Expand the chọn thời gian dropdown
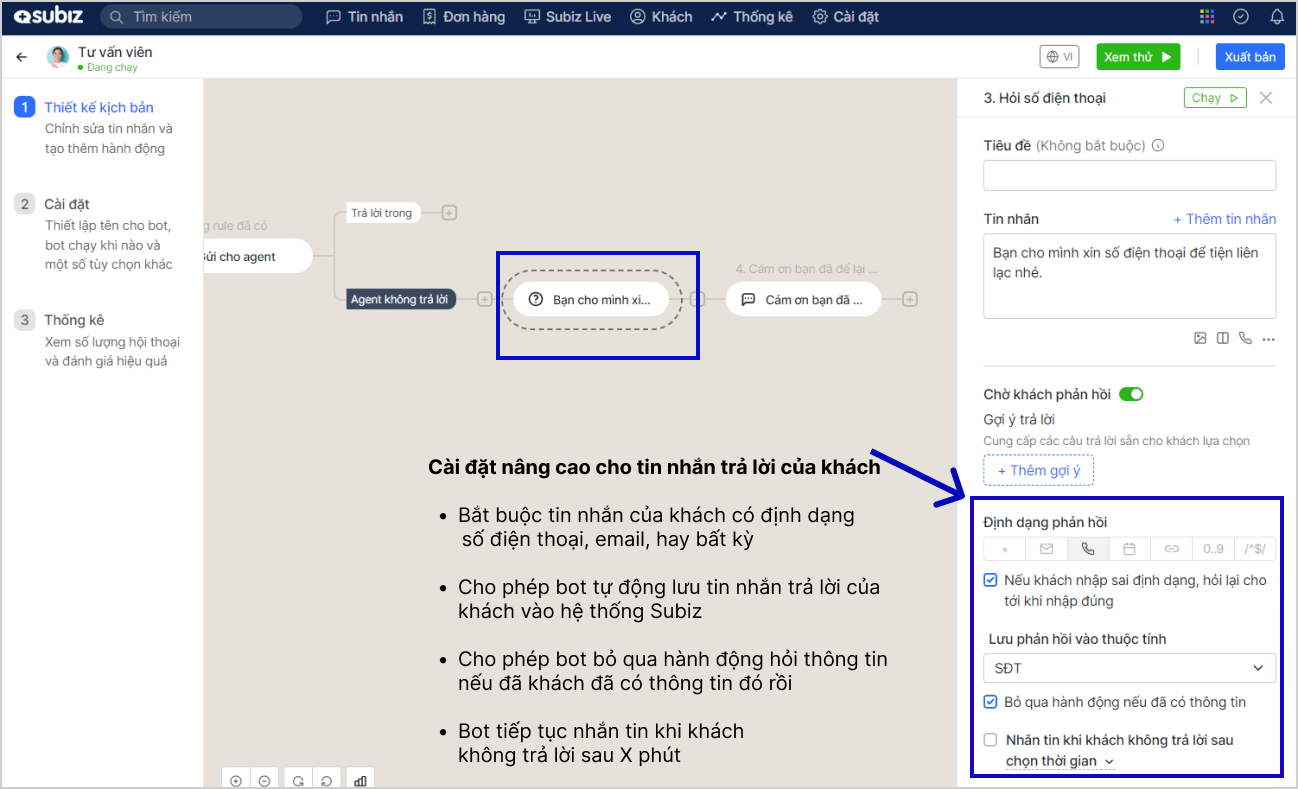The height and width of the screenshot is (789, 1298). (1060, 761)
